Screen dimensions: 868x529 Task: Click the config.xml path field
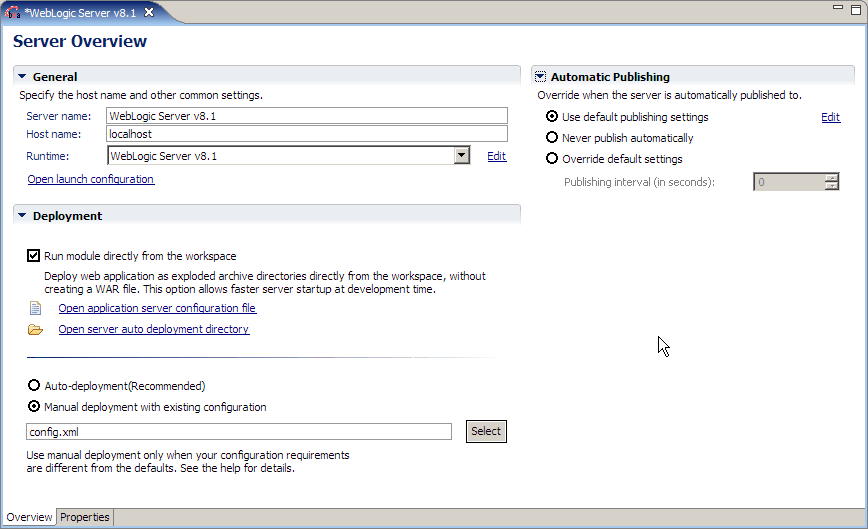click(x=239, y=432)
